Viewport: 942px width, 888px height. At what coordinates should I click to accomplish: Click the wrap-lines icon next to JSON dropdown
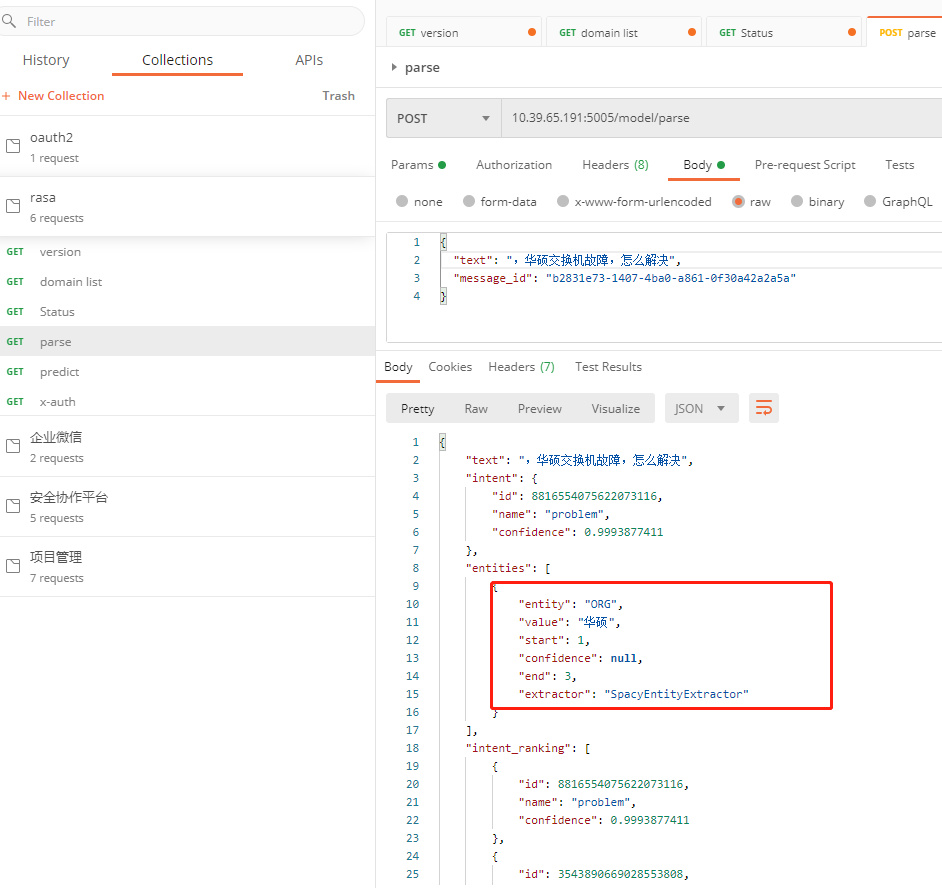pos(764,408)
